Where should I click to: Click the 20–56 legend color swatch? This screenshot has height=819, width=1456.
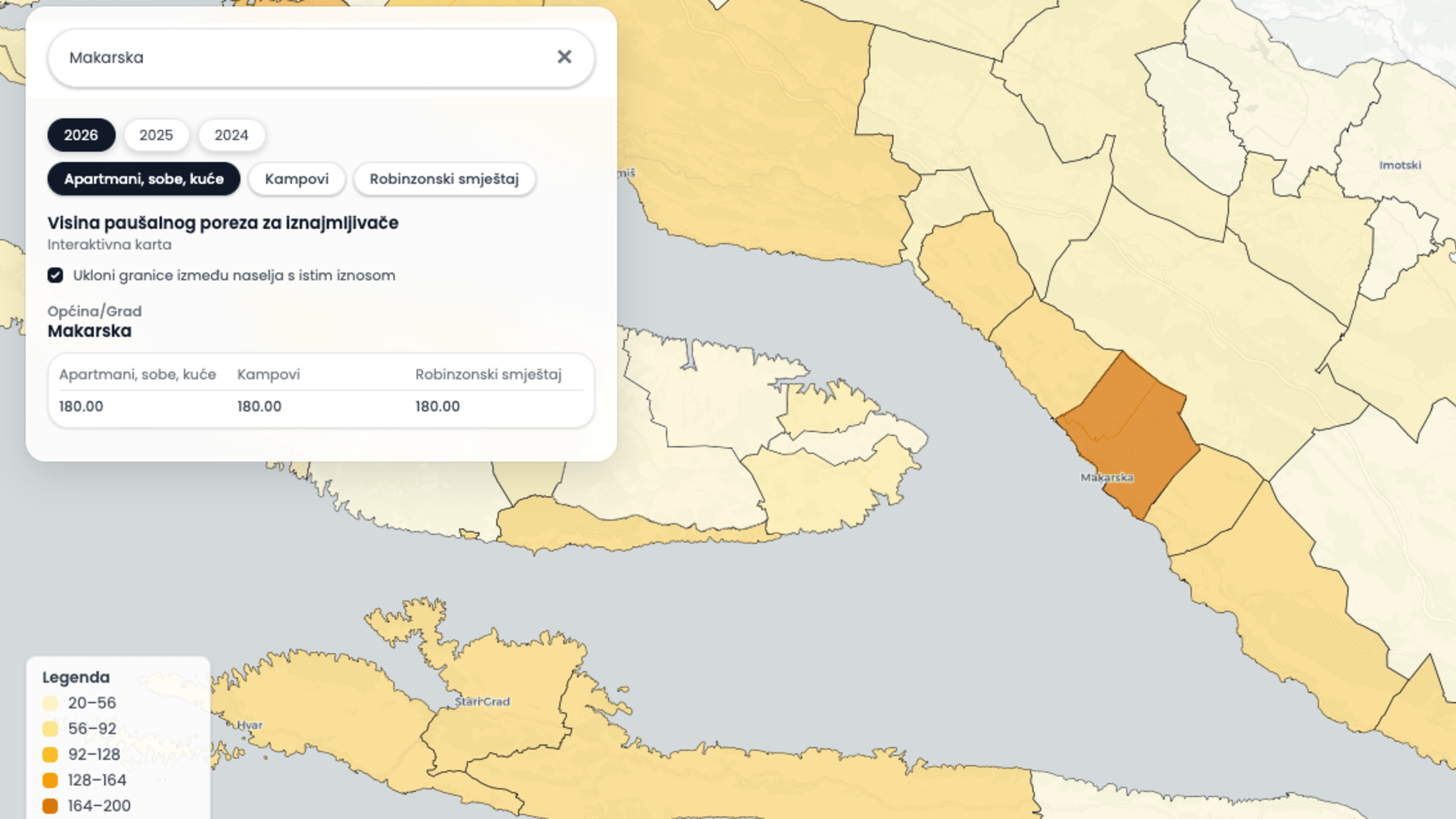(50, 703)
